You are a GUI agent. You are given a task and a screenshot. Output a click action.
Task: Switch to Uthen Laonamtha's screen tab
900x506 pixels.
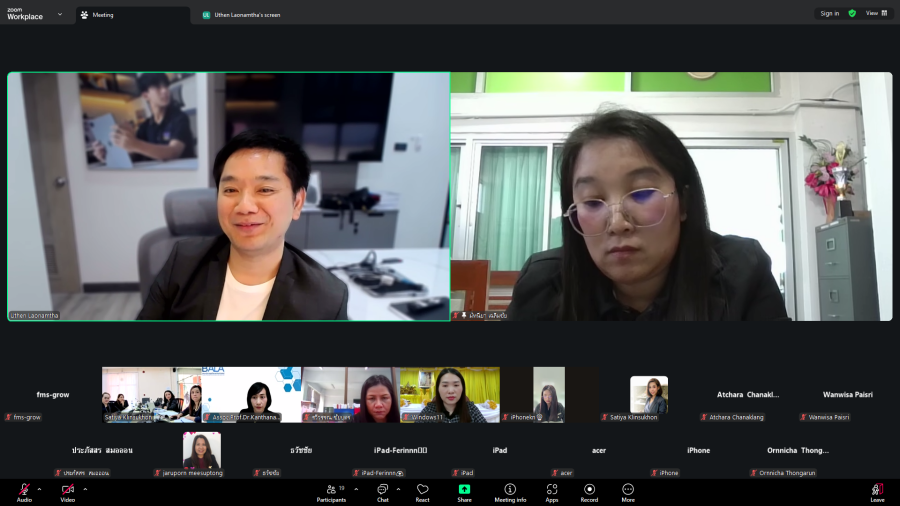coord(245,15)
